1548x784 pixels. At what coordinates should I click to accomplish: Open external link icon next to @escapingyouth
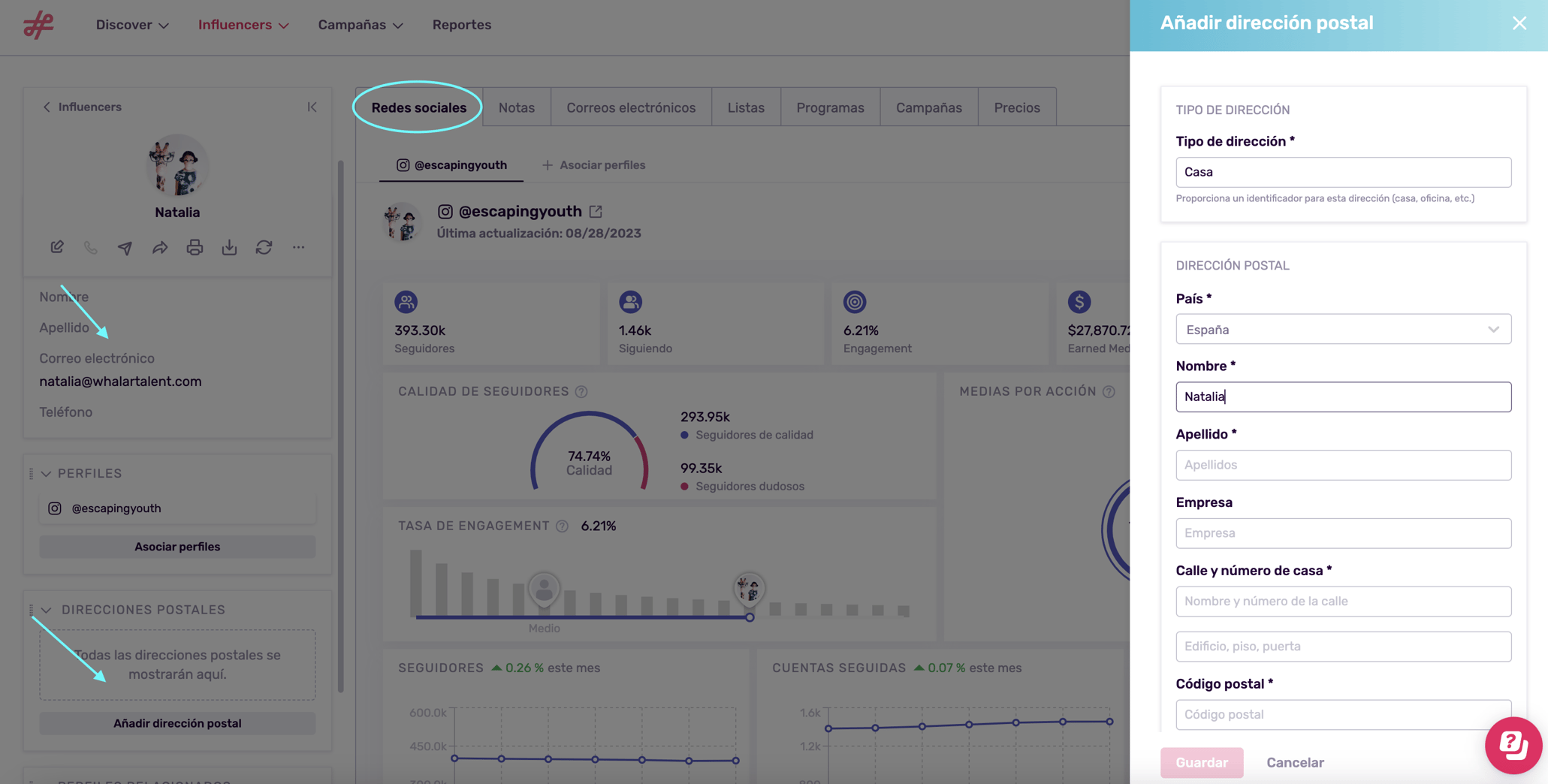596,211
